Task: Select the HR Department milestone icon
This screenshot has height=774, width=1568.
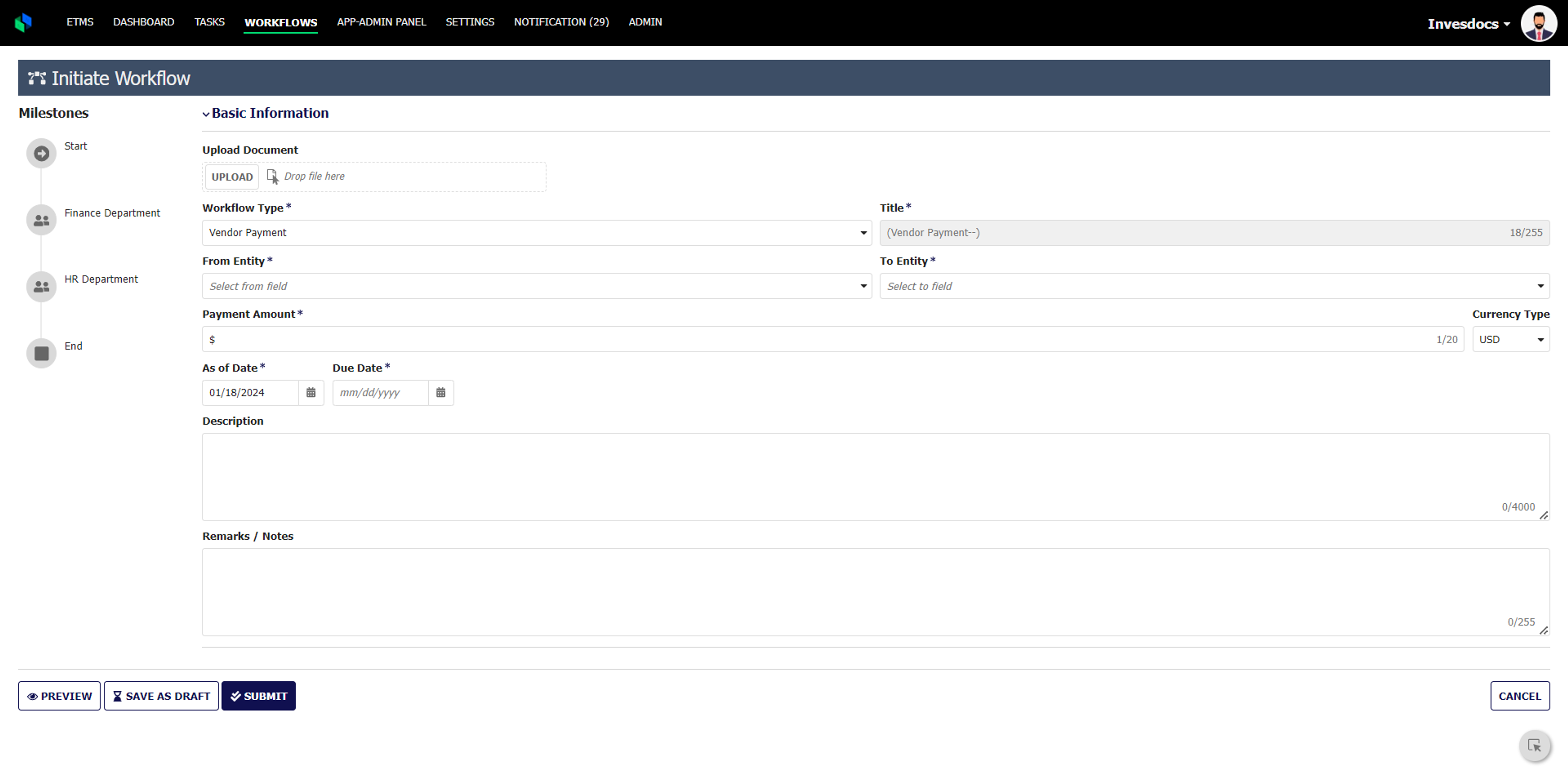Action: tap(41, 287)
